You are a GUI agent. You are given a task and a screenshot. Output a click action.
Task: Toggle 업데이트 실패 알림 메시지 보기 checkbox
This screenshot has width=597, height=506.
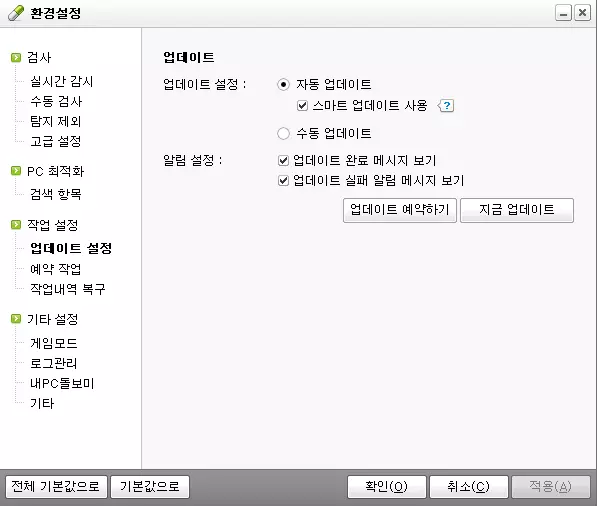tap(283, 180)
